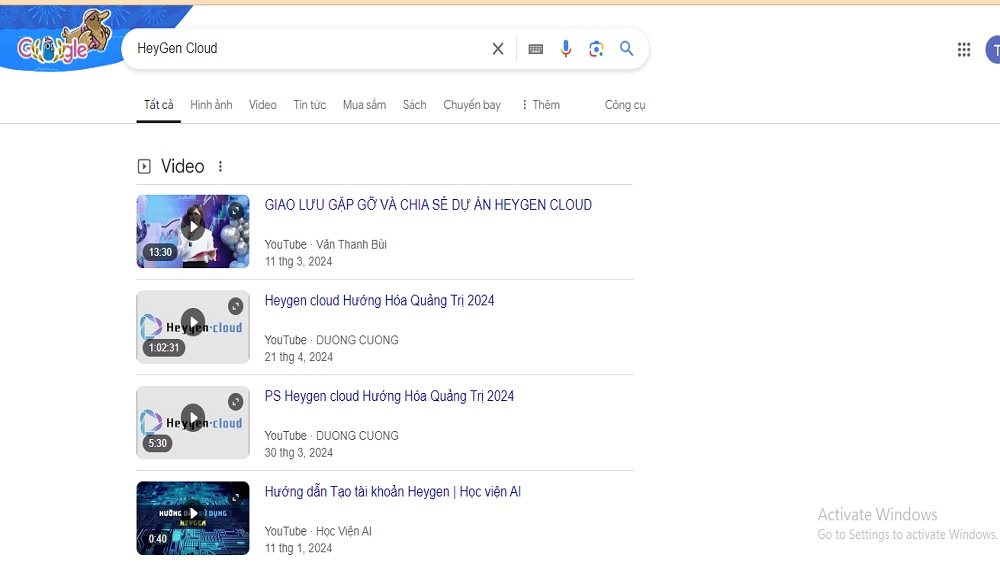Open Heygen cloud Hướng Hóa Quảng Trị 2024 link
Screen dimensions: 1000x562
pos(379,300)
